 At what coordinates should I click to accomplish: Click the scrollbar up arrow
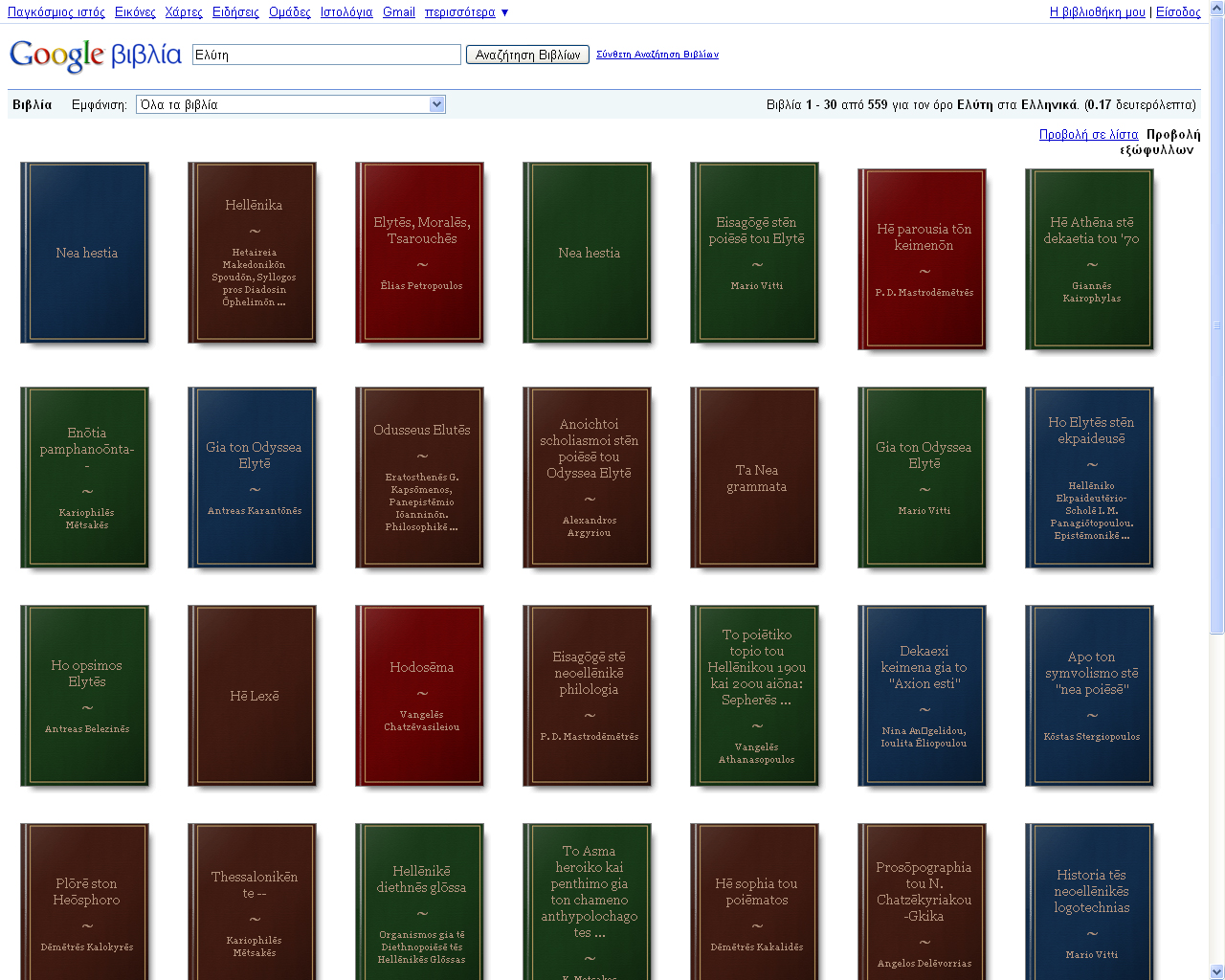[x=1216, y=9]
